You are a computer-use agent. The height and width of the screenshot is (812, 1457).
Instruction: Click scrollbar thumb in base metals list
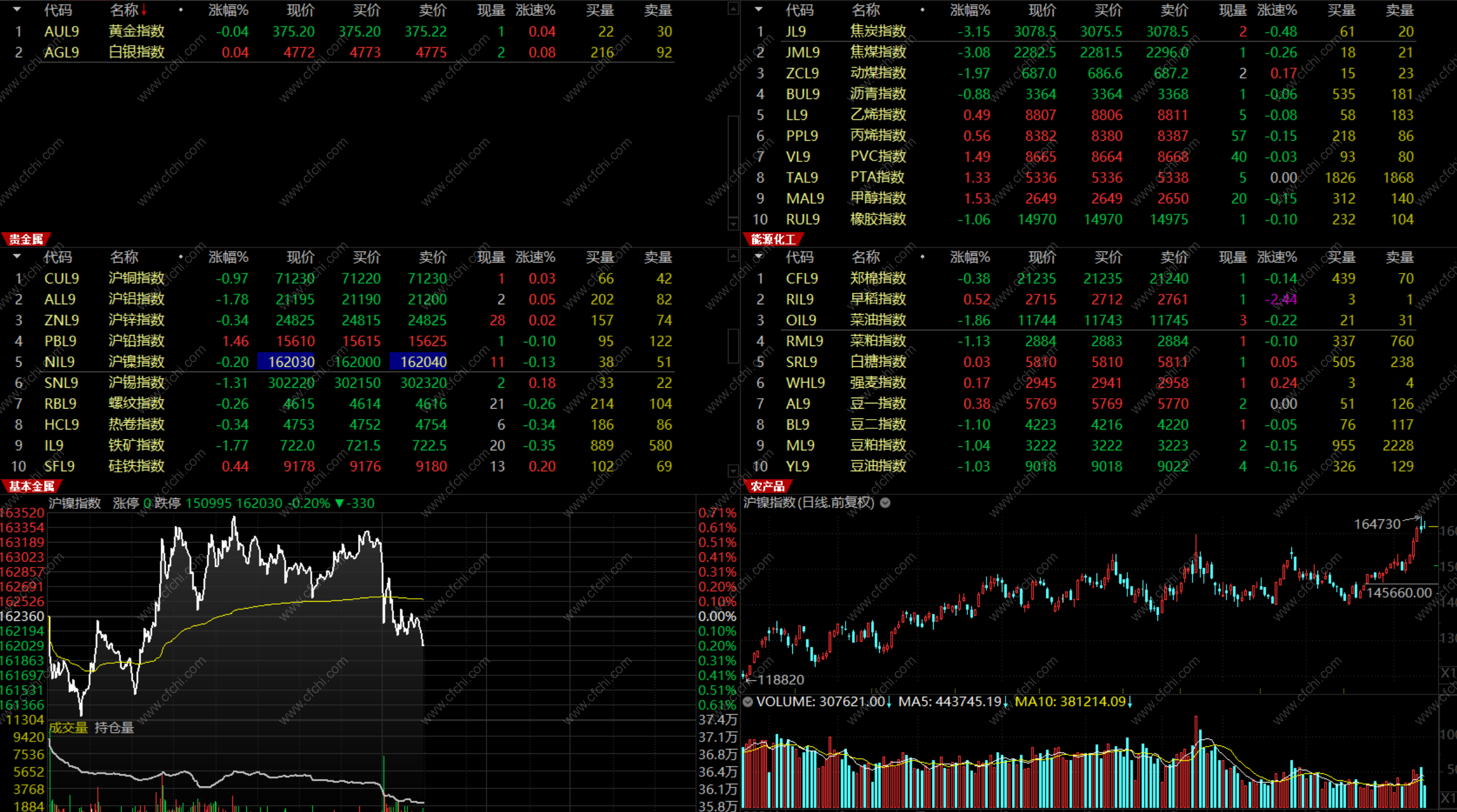pos(733,345)
